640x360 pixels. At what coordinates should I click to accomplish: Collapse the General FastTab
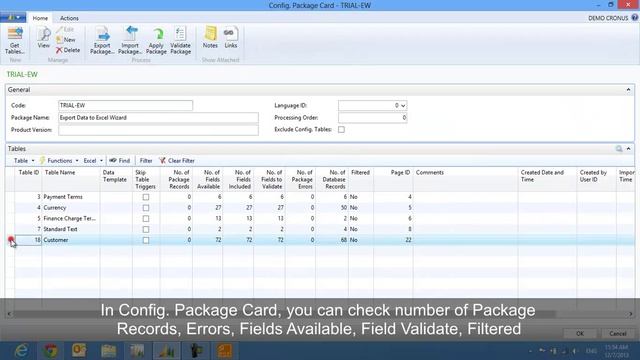pos(629,89)
